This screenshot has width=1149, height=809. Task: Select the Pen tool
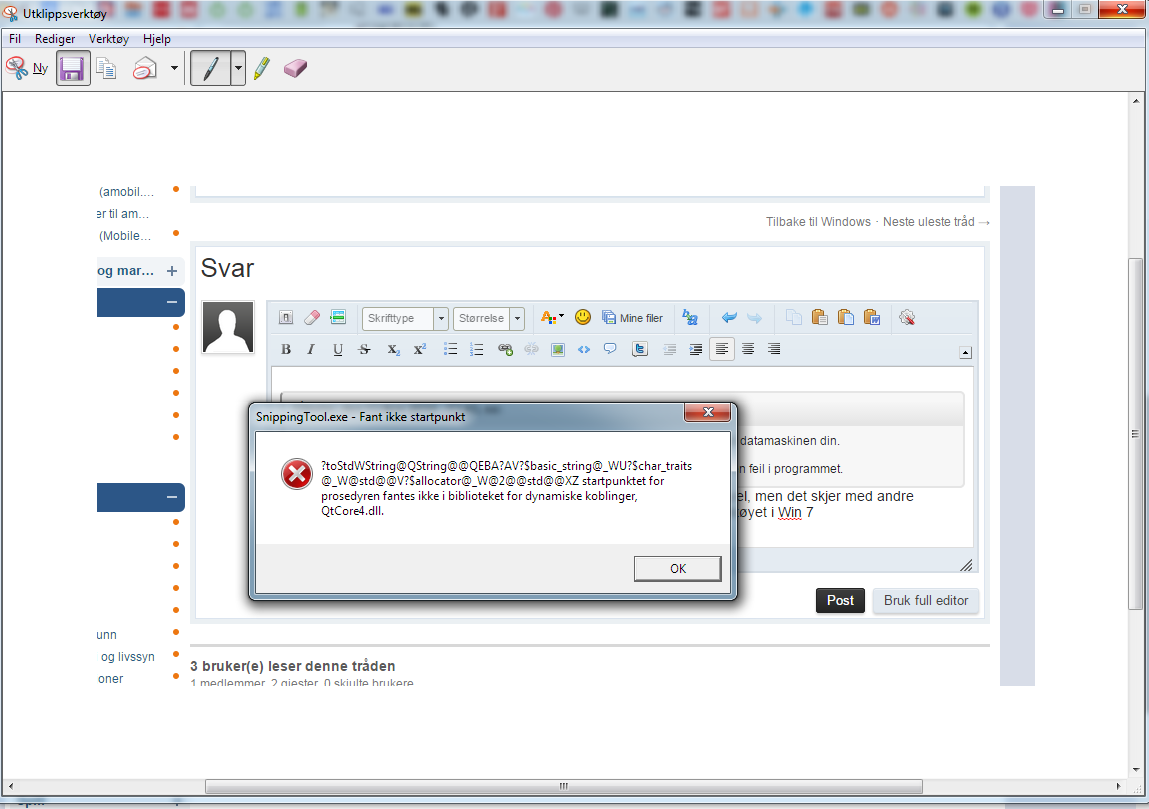click(x=210, y=68)
